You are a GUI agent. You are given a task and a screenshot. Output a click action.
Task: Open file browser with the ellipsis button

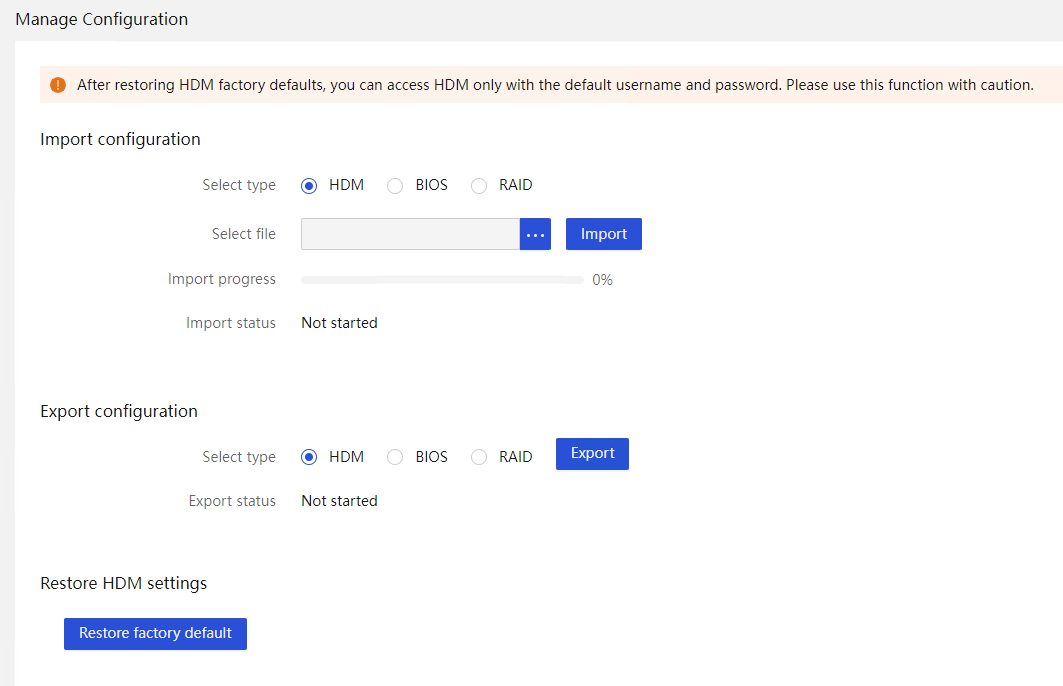click(x=535, y=234)
